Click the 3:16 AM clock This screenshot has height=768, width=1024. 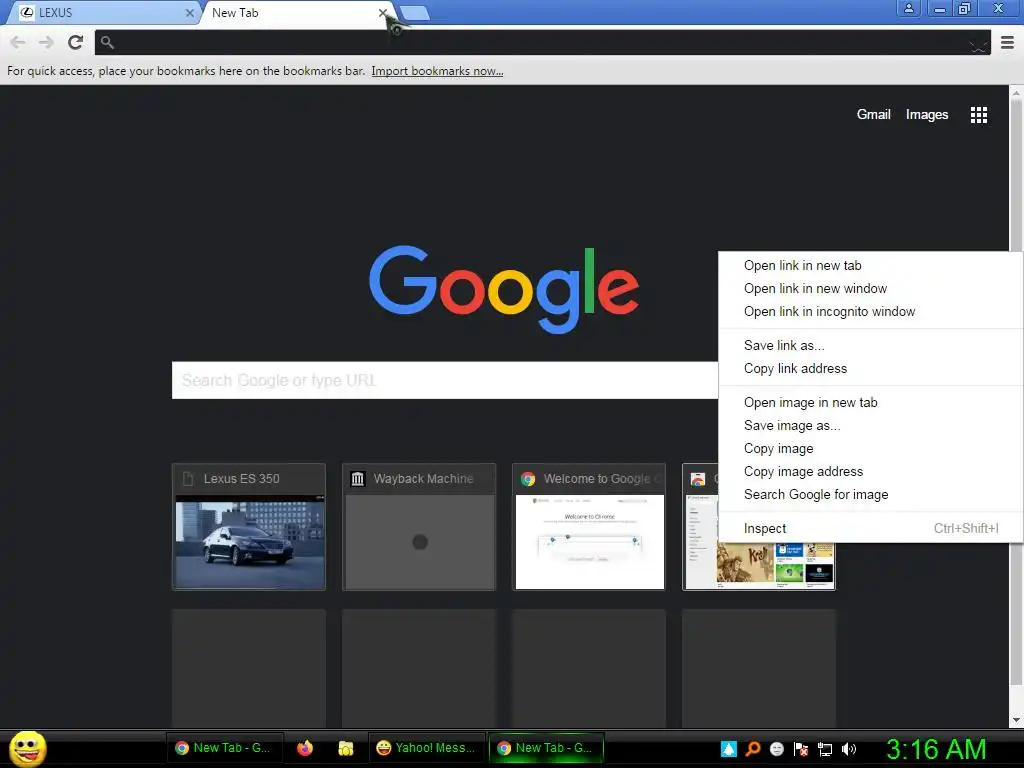tap(936, 749)
